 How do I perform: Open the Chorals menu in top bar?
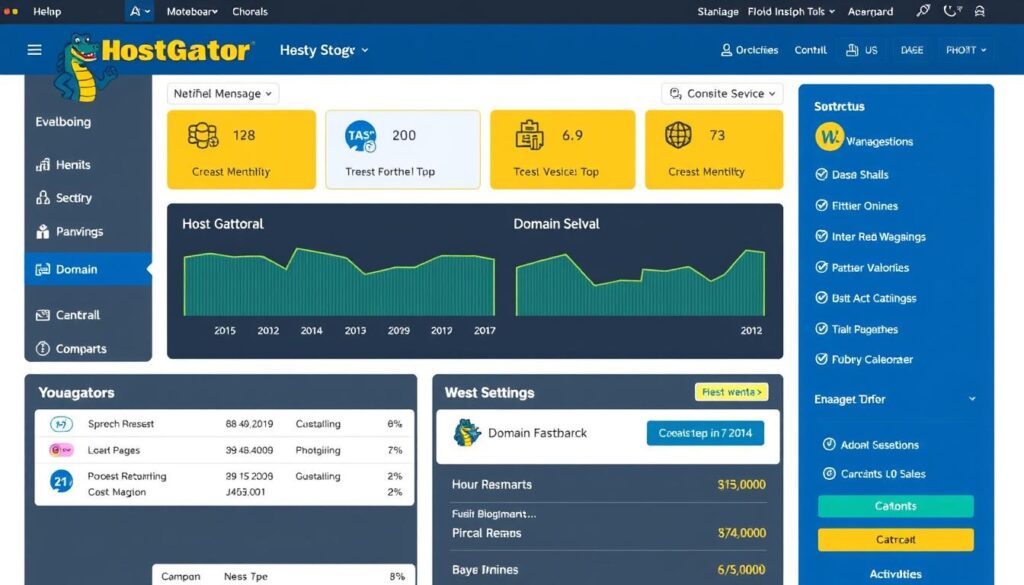[250, 12]
